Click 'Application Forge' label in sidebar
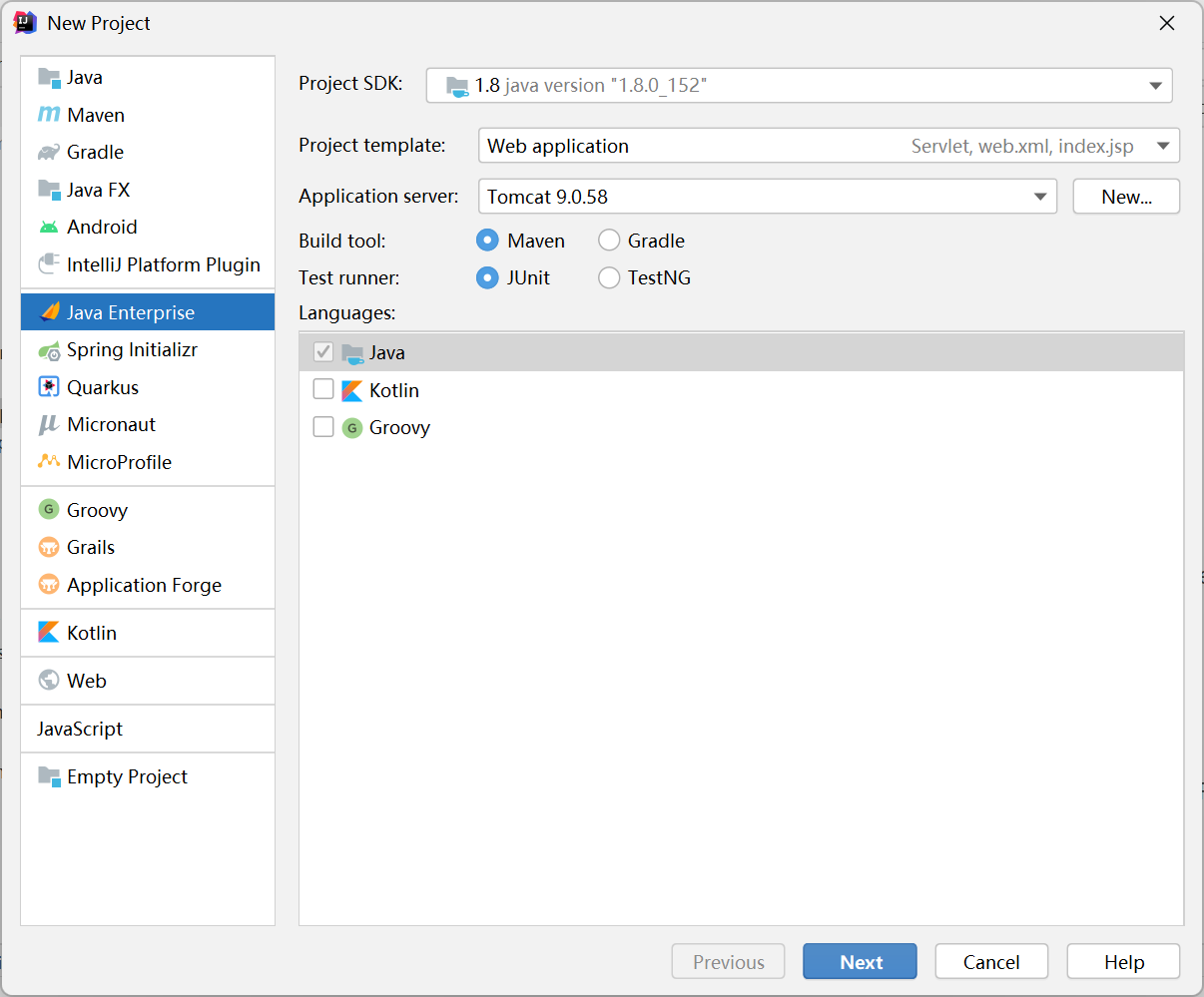 144,585
